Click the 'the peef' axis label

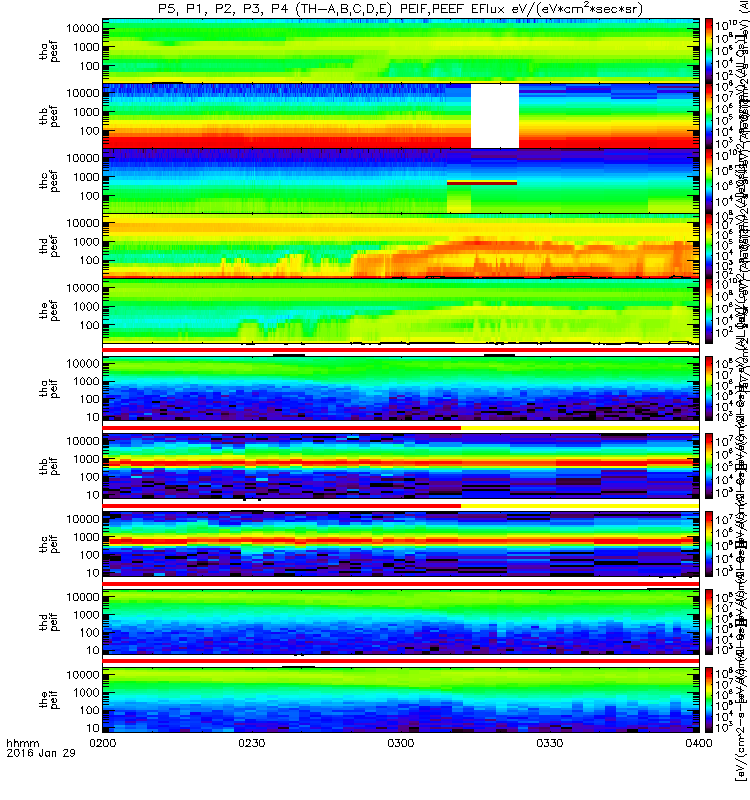tap(49, 311)
